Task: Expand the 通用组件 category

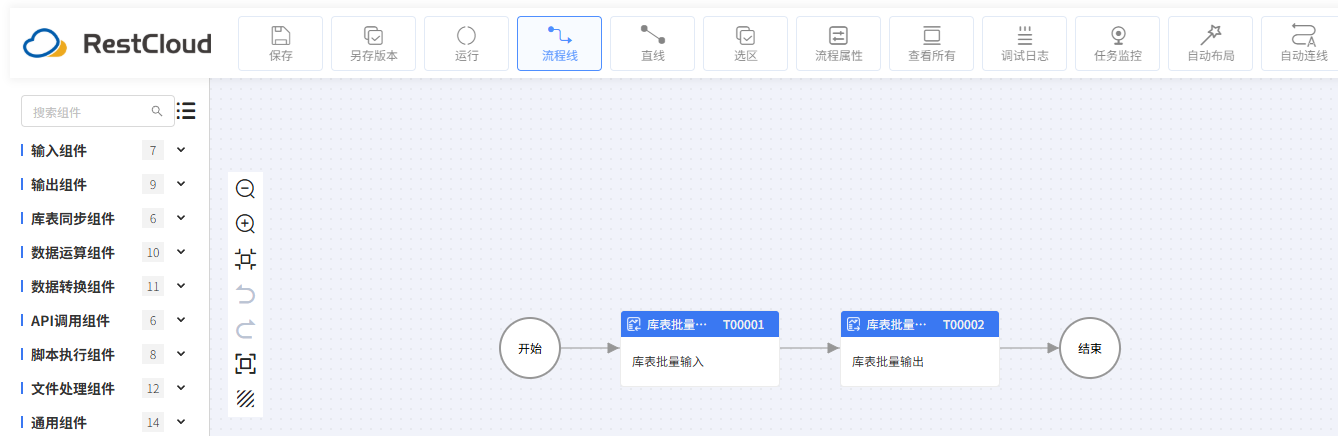Action: (x=181, y=422)
